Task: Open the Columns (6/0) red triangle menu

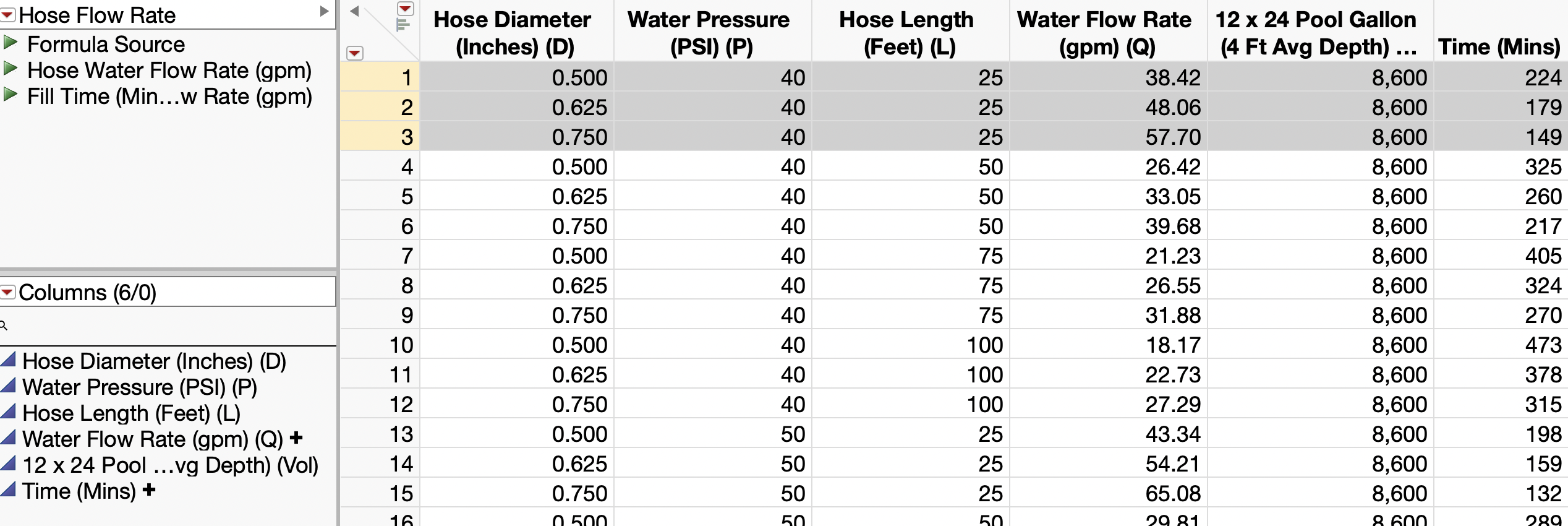Action: (x=7, y=292)
